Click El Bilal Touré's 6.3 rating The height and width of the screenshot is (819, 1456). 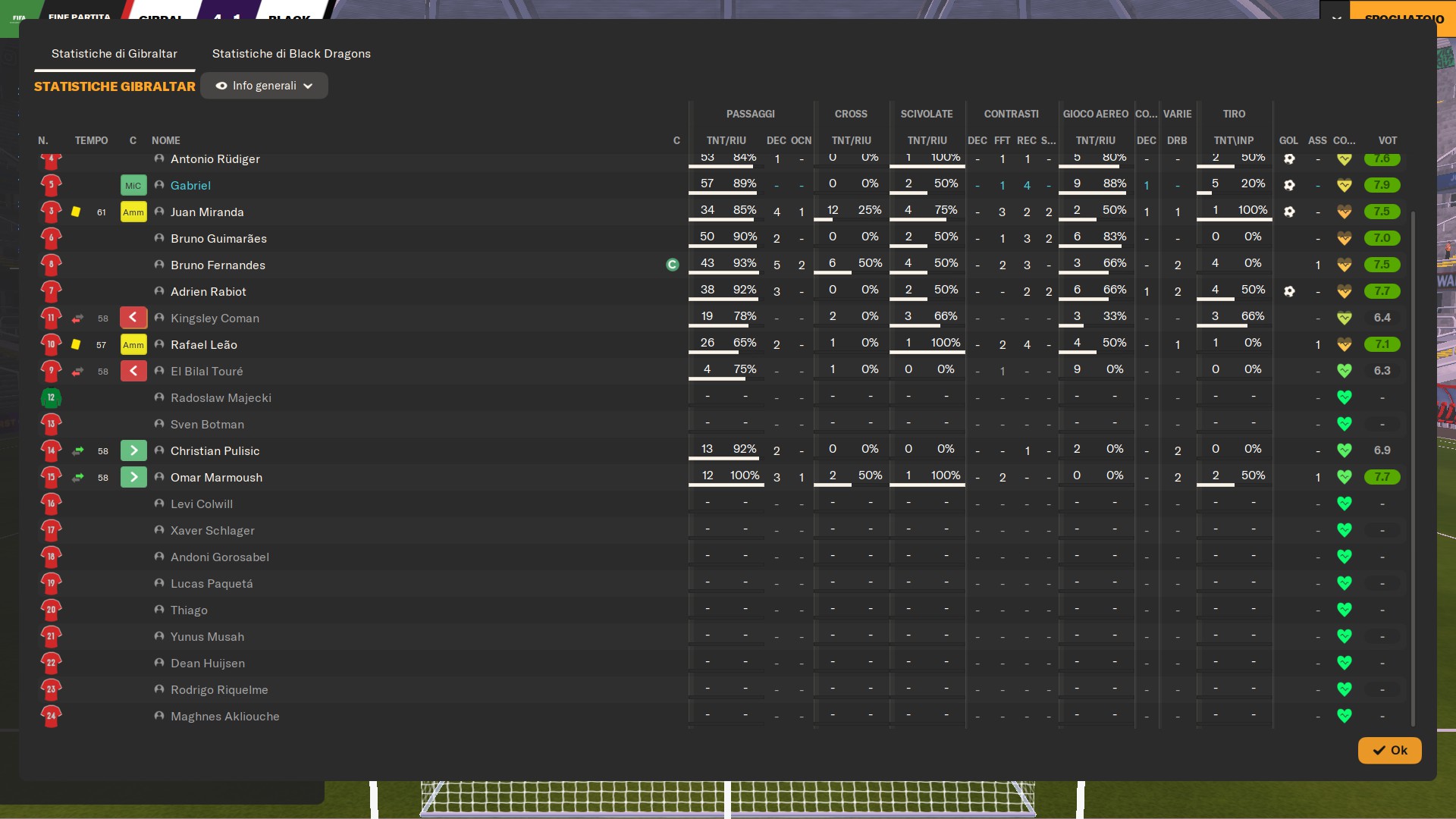[1382, 371]
